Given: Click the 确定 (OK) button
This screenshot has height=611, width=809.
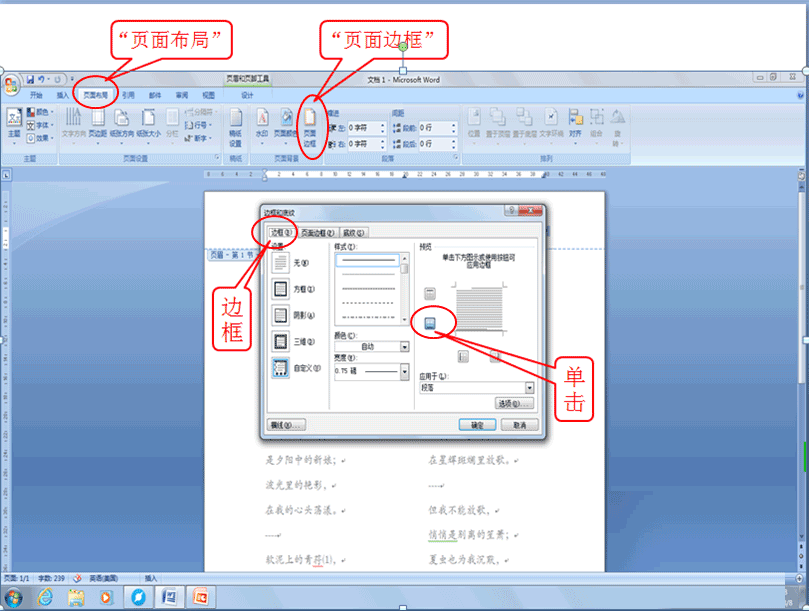Looking at the screenshot, I should click(x=478, y=425).
